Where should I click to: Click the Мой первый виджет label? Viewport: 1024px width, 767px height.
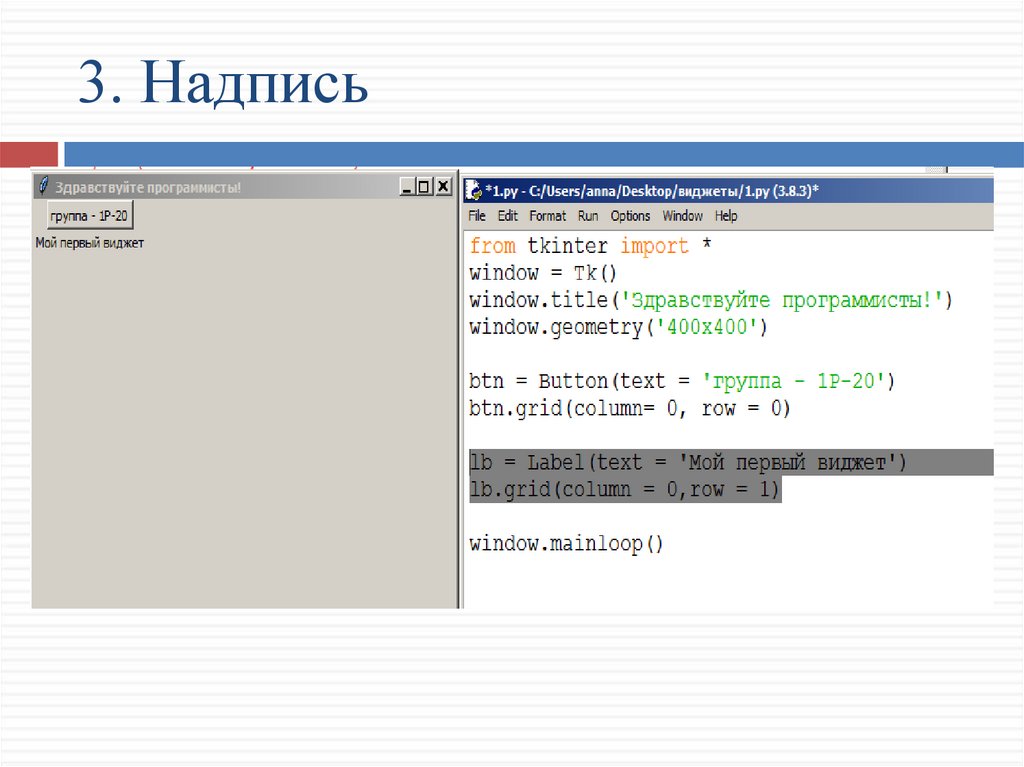pos(89,243)
